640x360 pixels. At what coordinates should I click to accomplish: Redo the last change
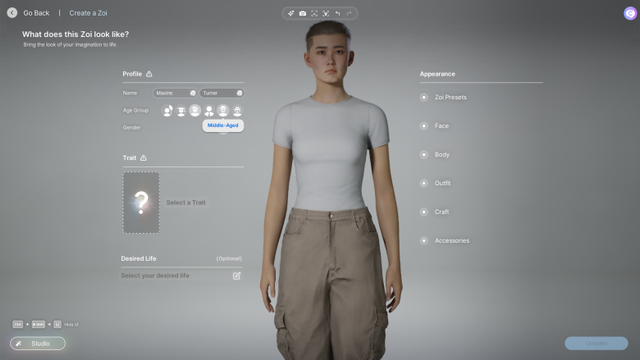click(x=349, y=13)
